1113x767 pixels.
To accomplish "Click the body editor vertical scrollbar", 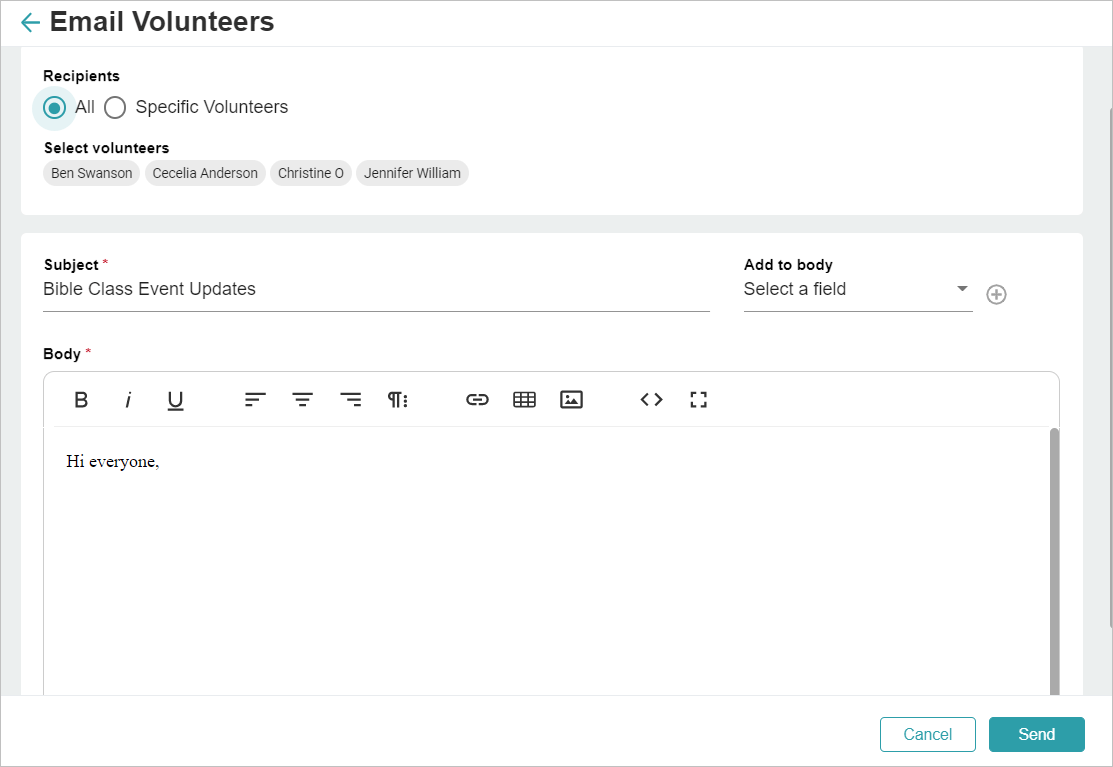I will point(1054,561).
